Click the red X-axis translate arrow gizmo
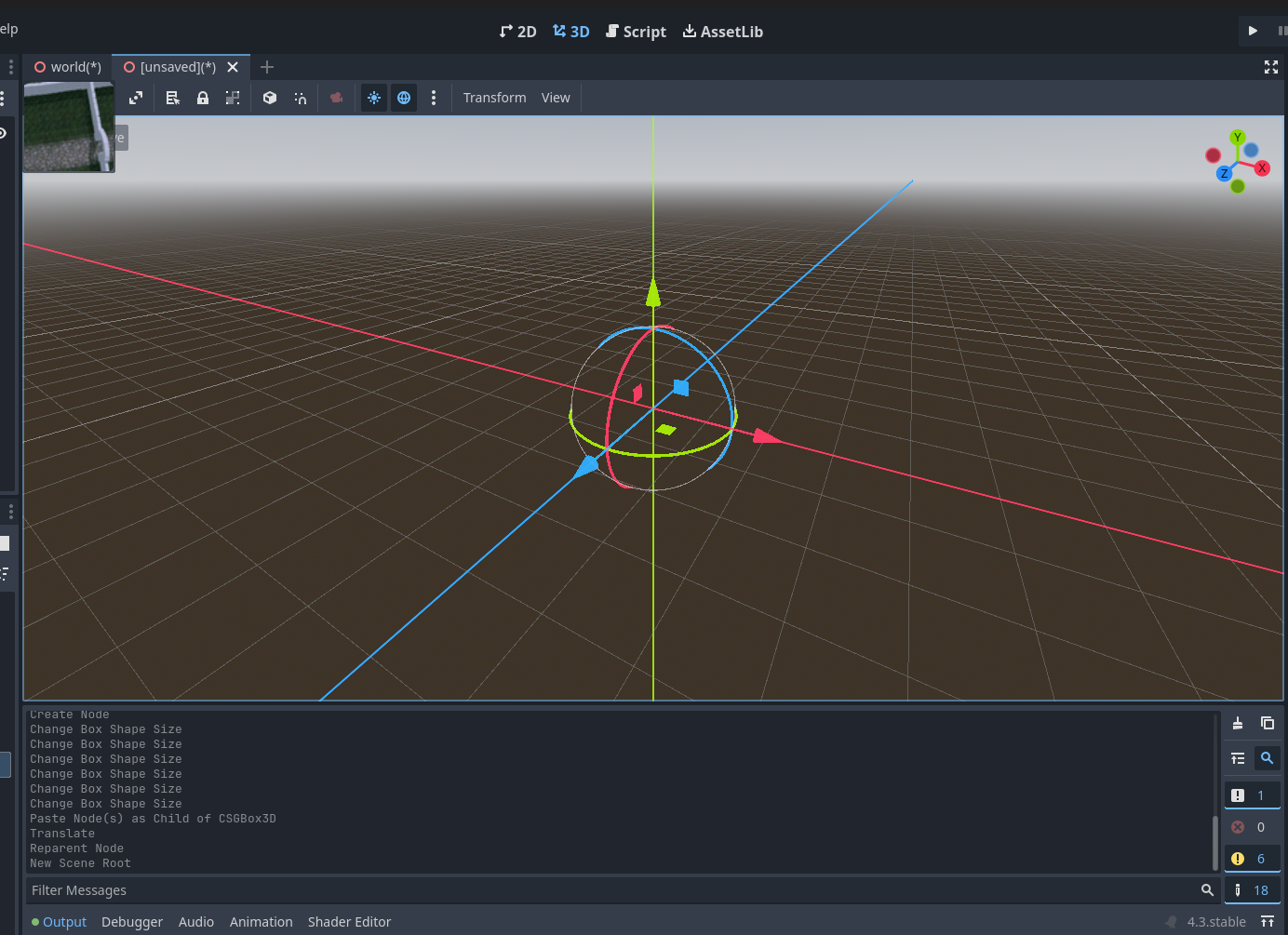The width and height of the screenshot is (1288, 935). (767, 435)
